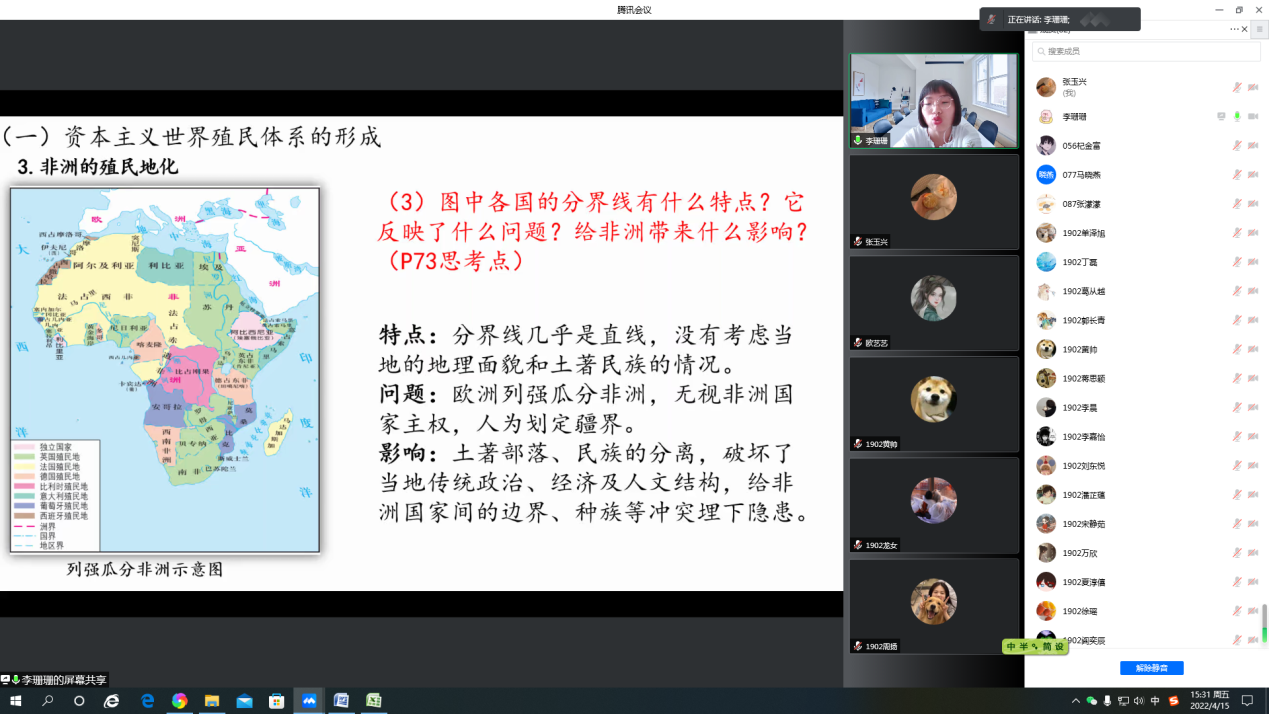Click the Sogou input method tray icon
This screenshot has height=714, width=1269.
point(1174,701)
